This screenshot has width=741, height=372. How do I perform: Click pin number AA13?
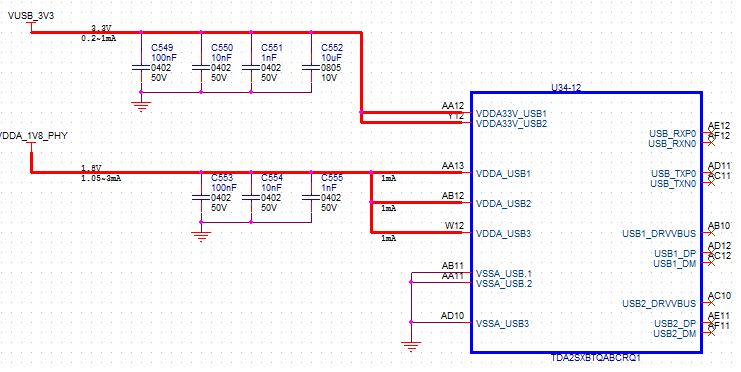click(453, 165)
